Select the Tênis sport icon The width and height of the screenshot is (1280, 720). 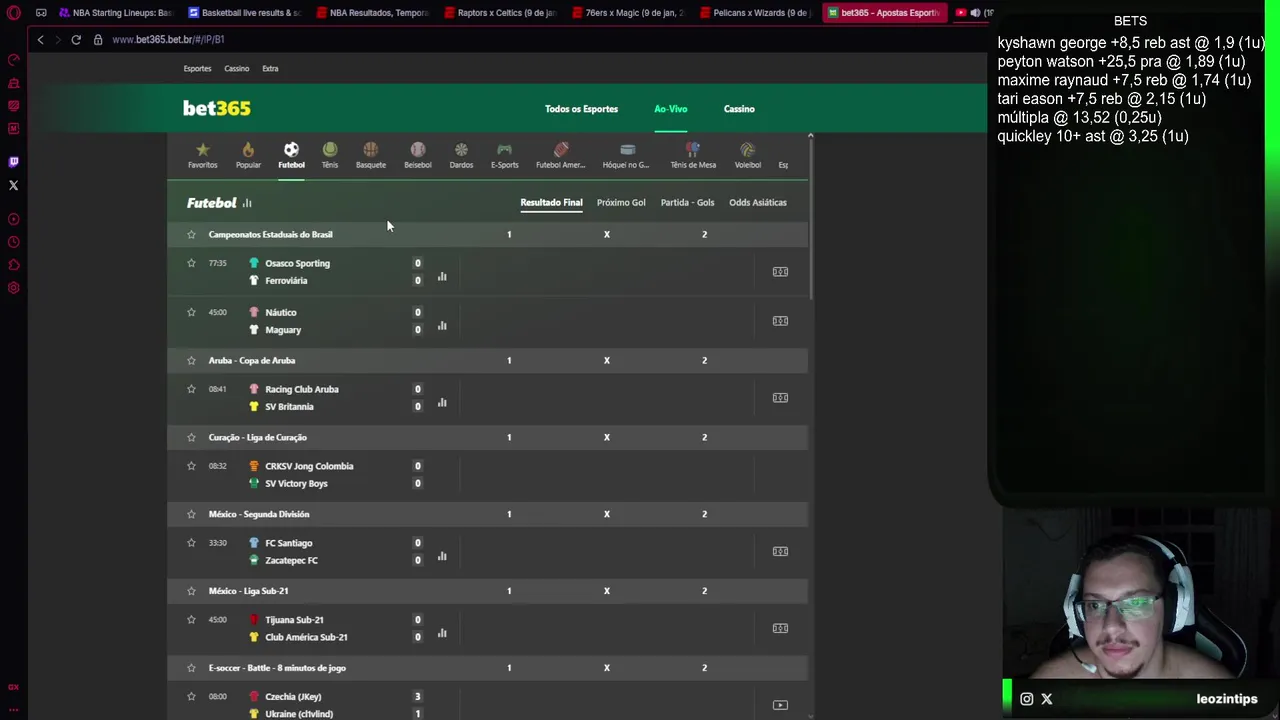(330, 155)
